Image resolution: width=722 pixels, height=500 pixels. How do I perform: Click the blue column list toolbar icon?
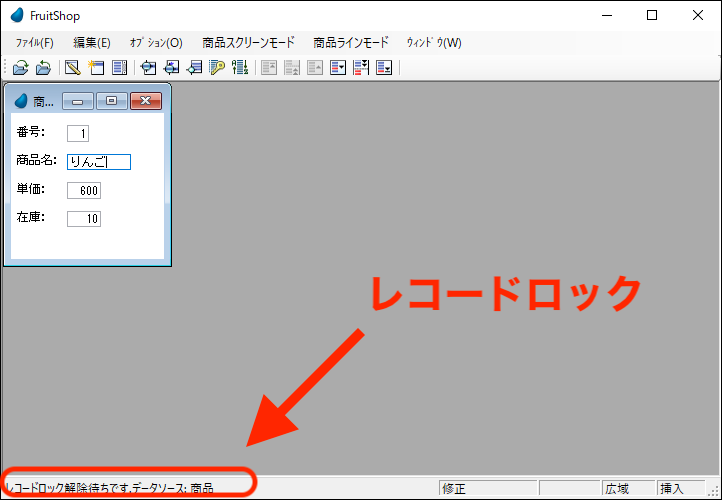119,68
